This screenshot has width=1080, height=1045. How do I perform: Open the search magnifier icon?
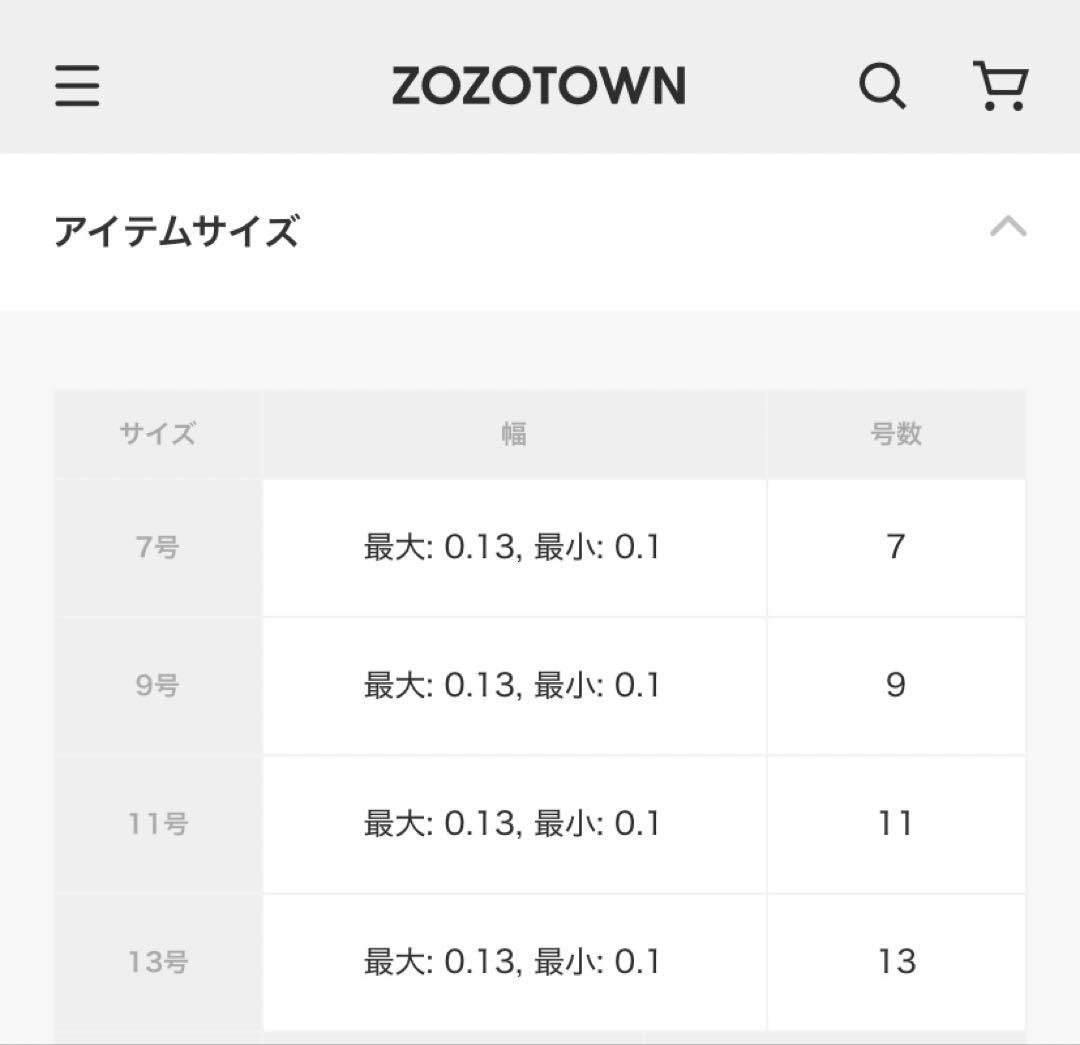tap(882, 86)
